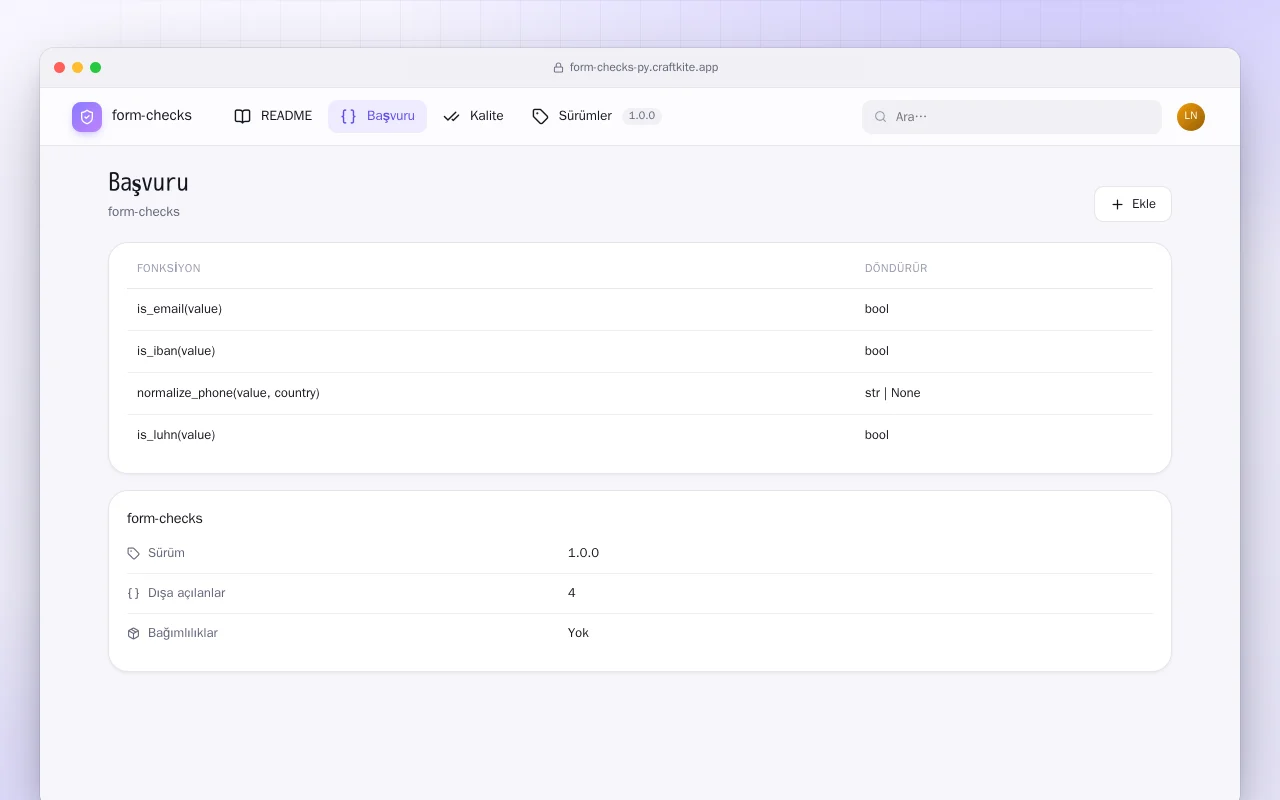The width and height of the screenshot is (1280, 800).
Task: Click the str | None return value
Action: coord(892,393)
